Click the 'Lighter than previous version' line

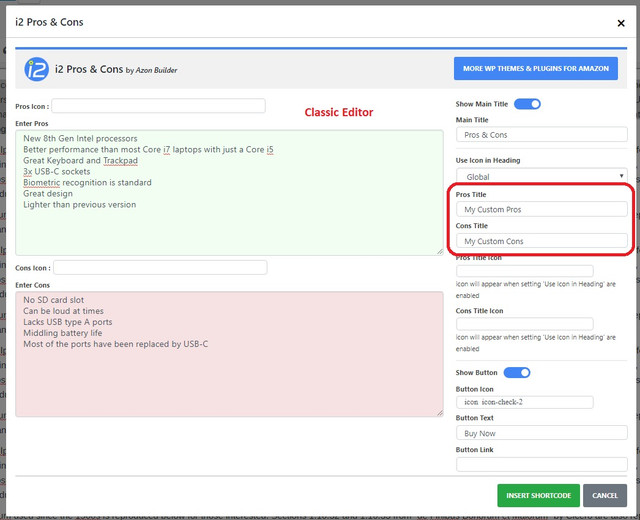click(80, 204)
